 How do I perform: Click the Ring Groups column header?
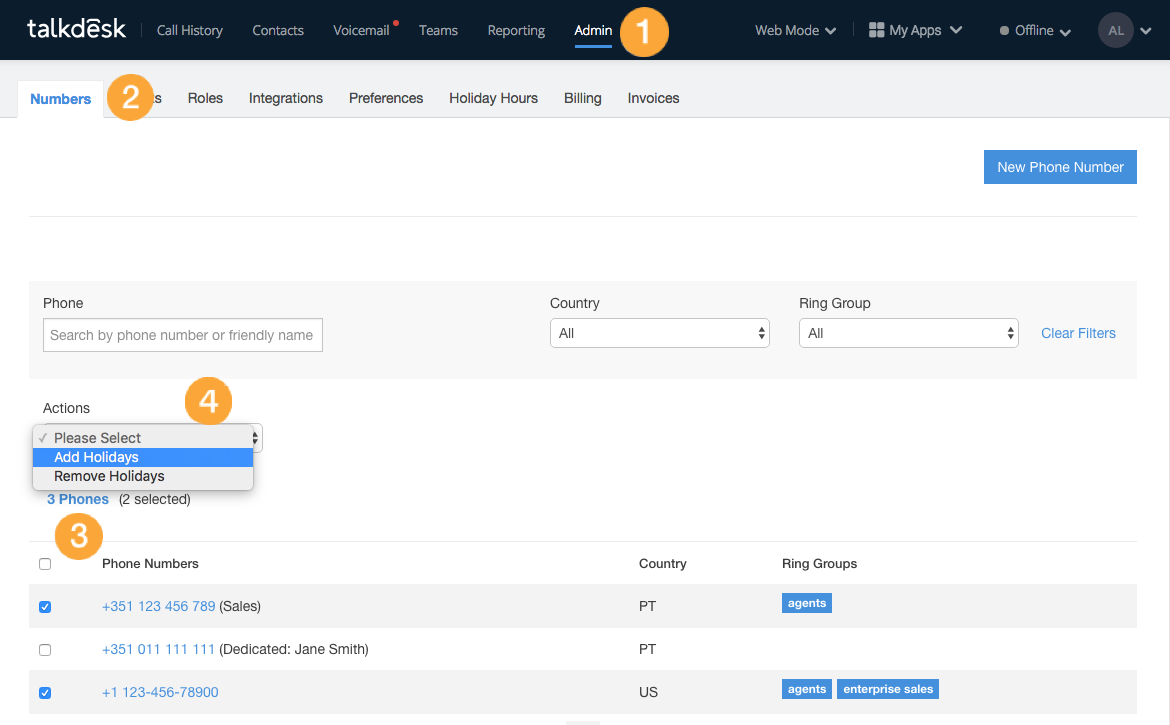[819, 564]
